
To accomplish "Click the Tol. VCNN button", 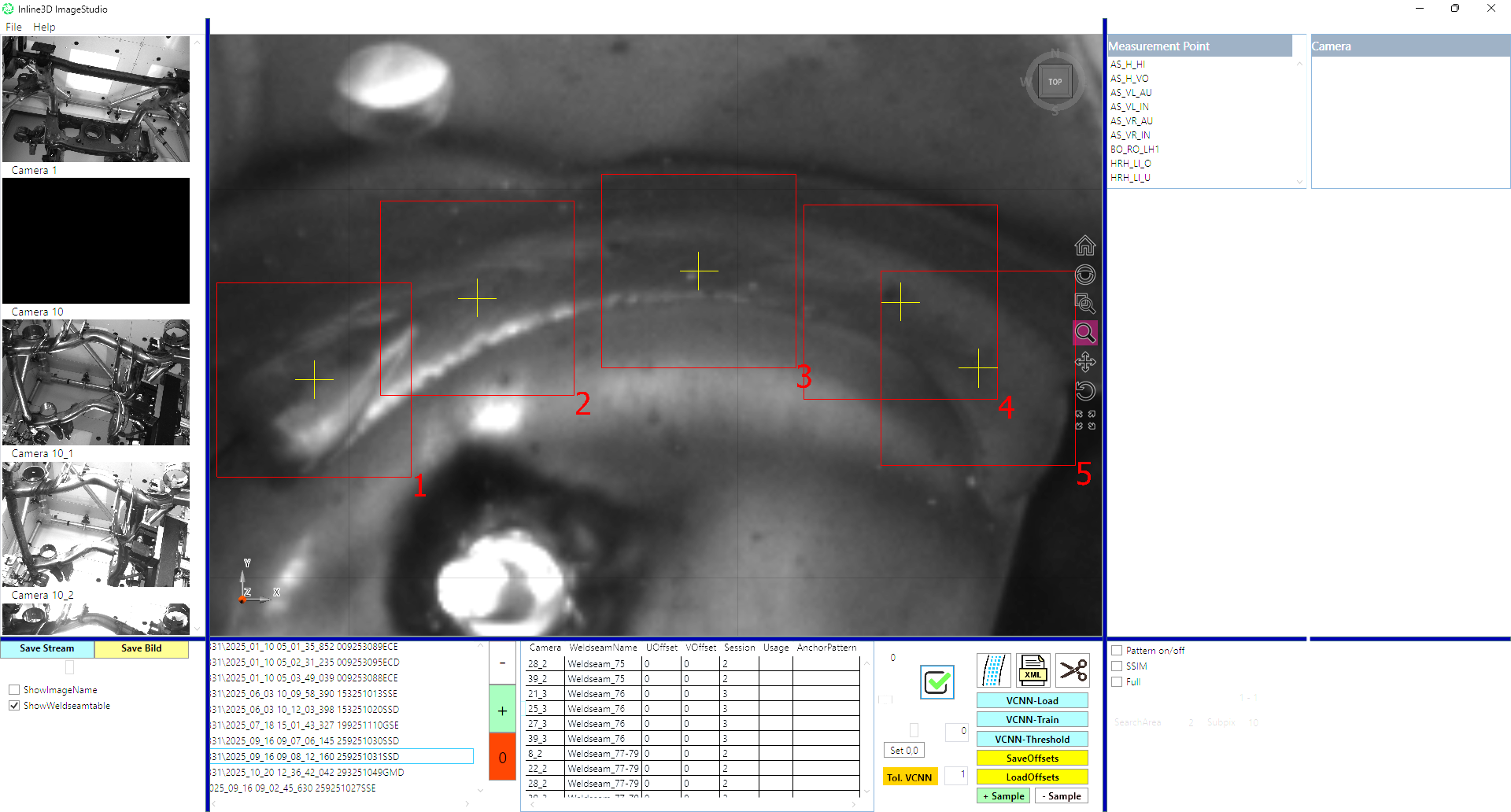I will pos(910,777).
